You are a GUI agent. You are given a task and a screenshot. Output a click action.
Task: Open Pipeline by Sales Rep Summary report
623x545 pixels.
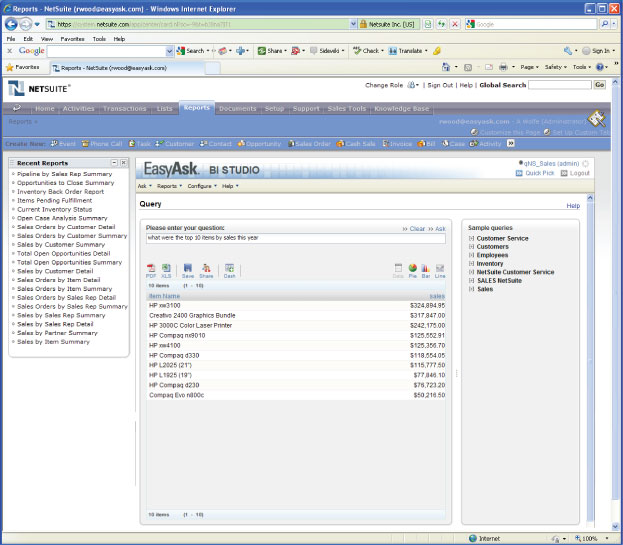pos(64,174)
